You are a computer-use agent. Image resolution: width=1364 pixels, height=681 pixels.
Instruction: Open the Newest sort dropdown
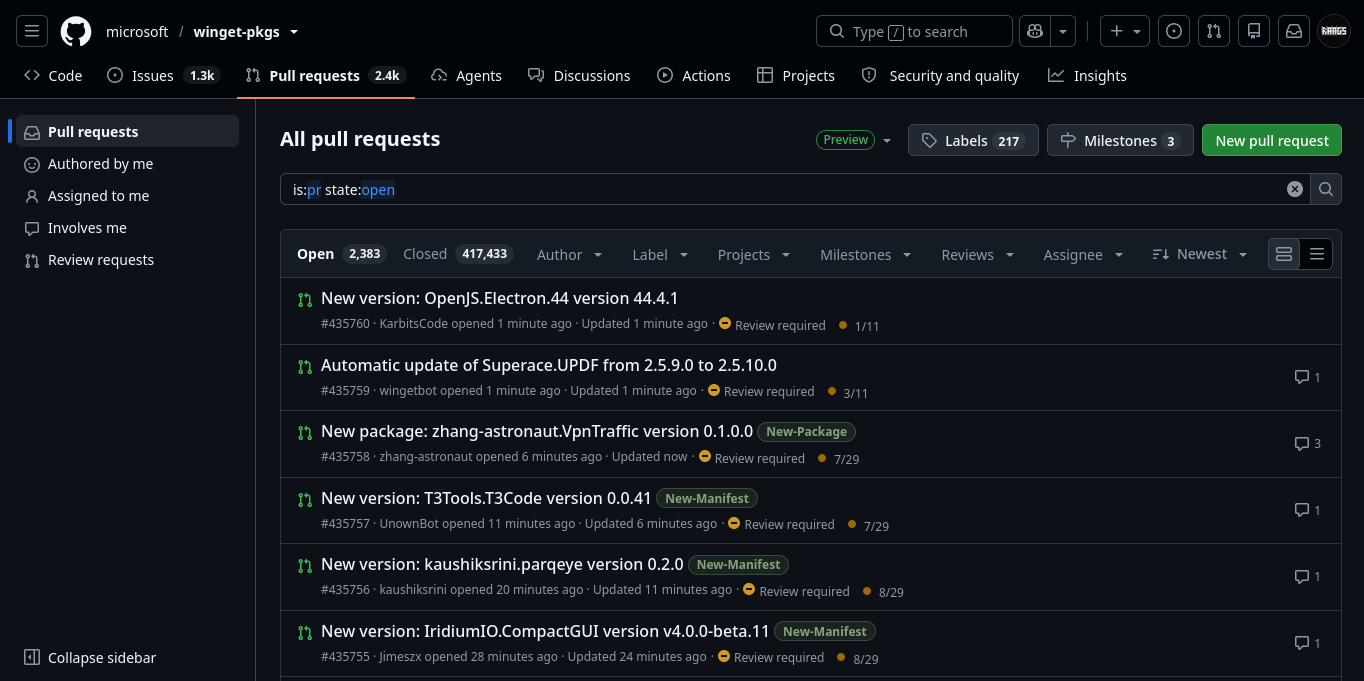(1200, 254)
